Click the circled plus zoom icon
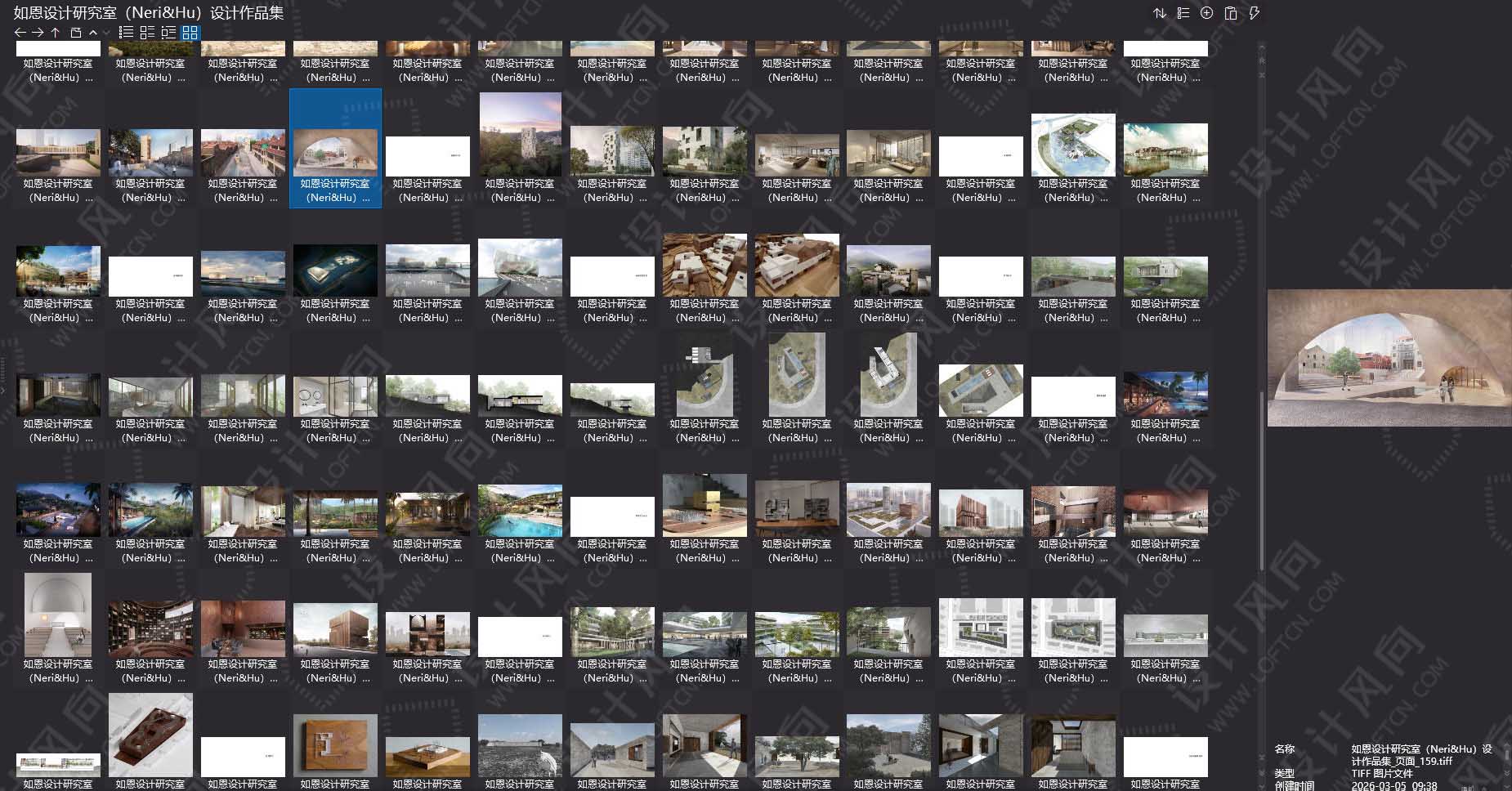The image size is (1512, 791). click(x=1206, y=13)
